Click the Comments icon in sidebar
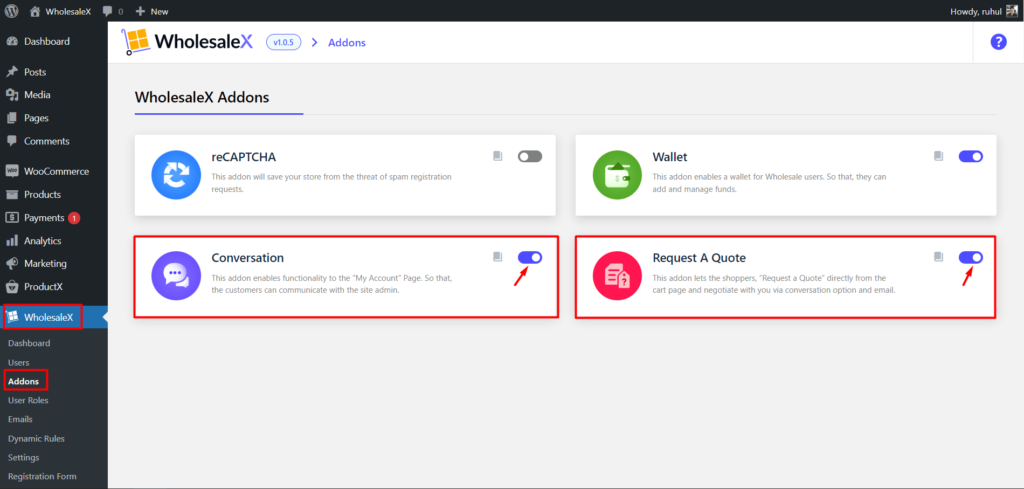 [12, 141]
